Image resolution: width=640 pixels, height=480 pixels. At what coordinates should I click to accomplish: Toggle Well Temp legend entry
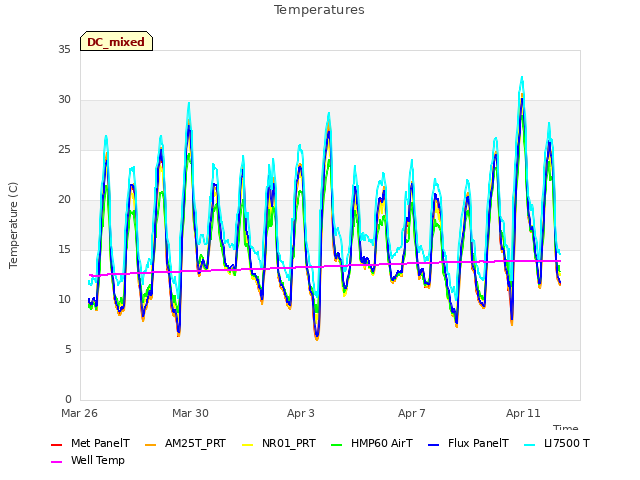(x=88, y=460)
